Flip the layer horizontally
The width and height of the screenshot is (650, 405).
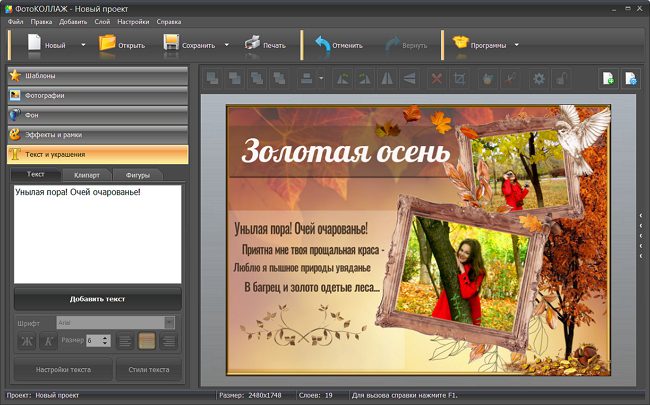[387, 78]
